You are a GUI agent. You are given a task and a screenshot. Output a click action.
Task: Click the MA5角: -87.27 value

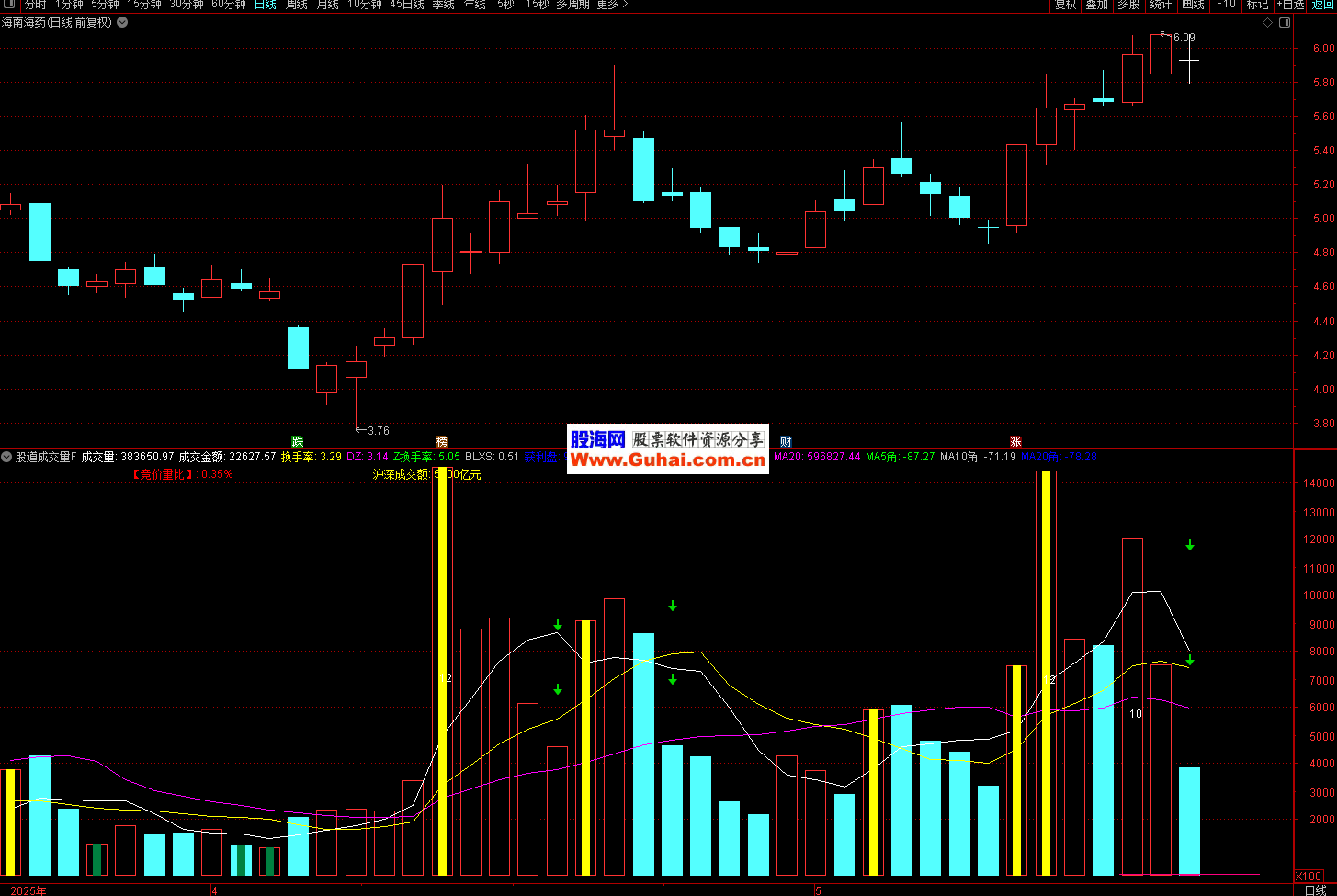coord(900,457)
